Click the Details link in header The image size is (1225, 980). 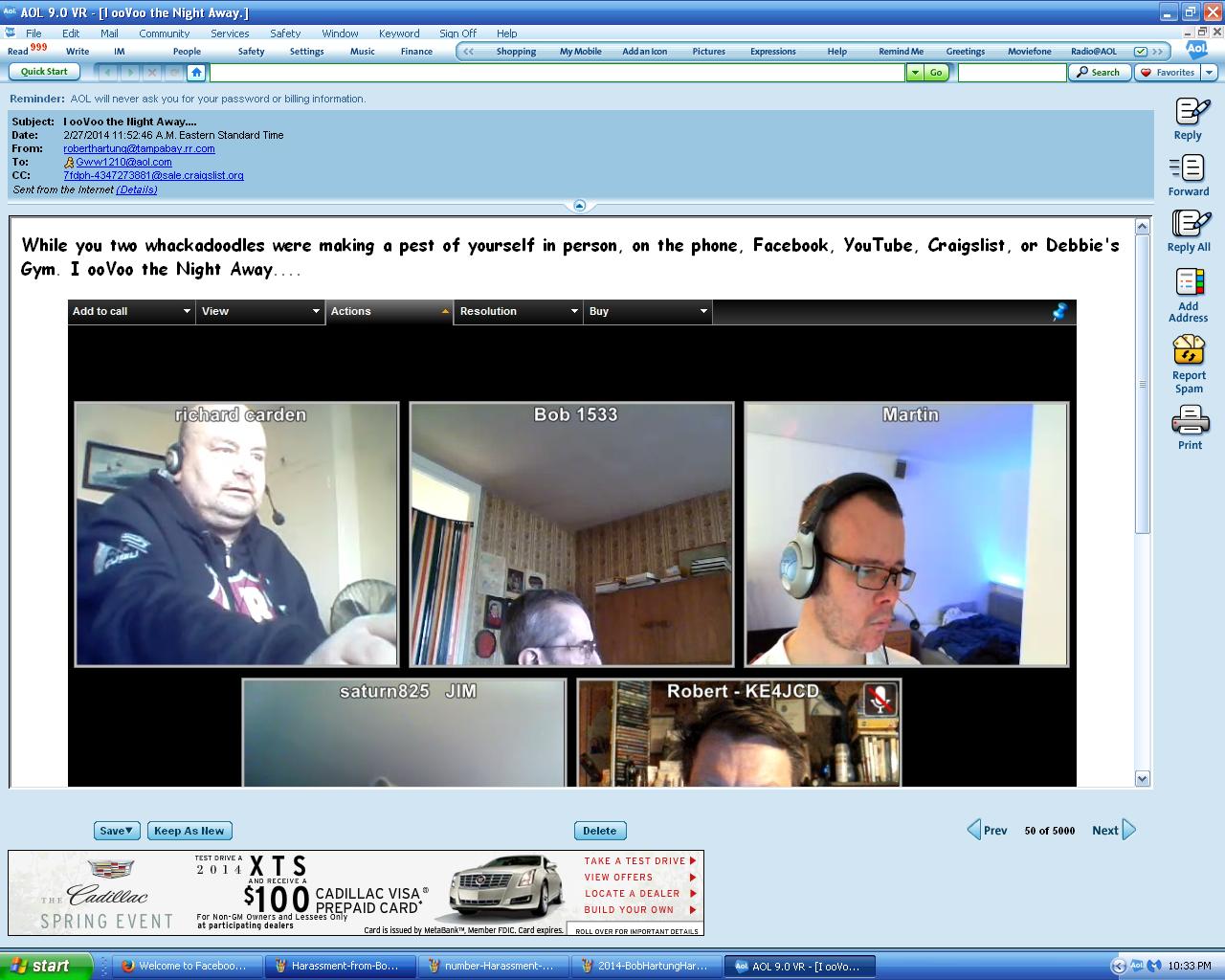(x=137, y=189)
